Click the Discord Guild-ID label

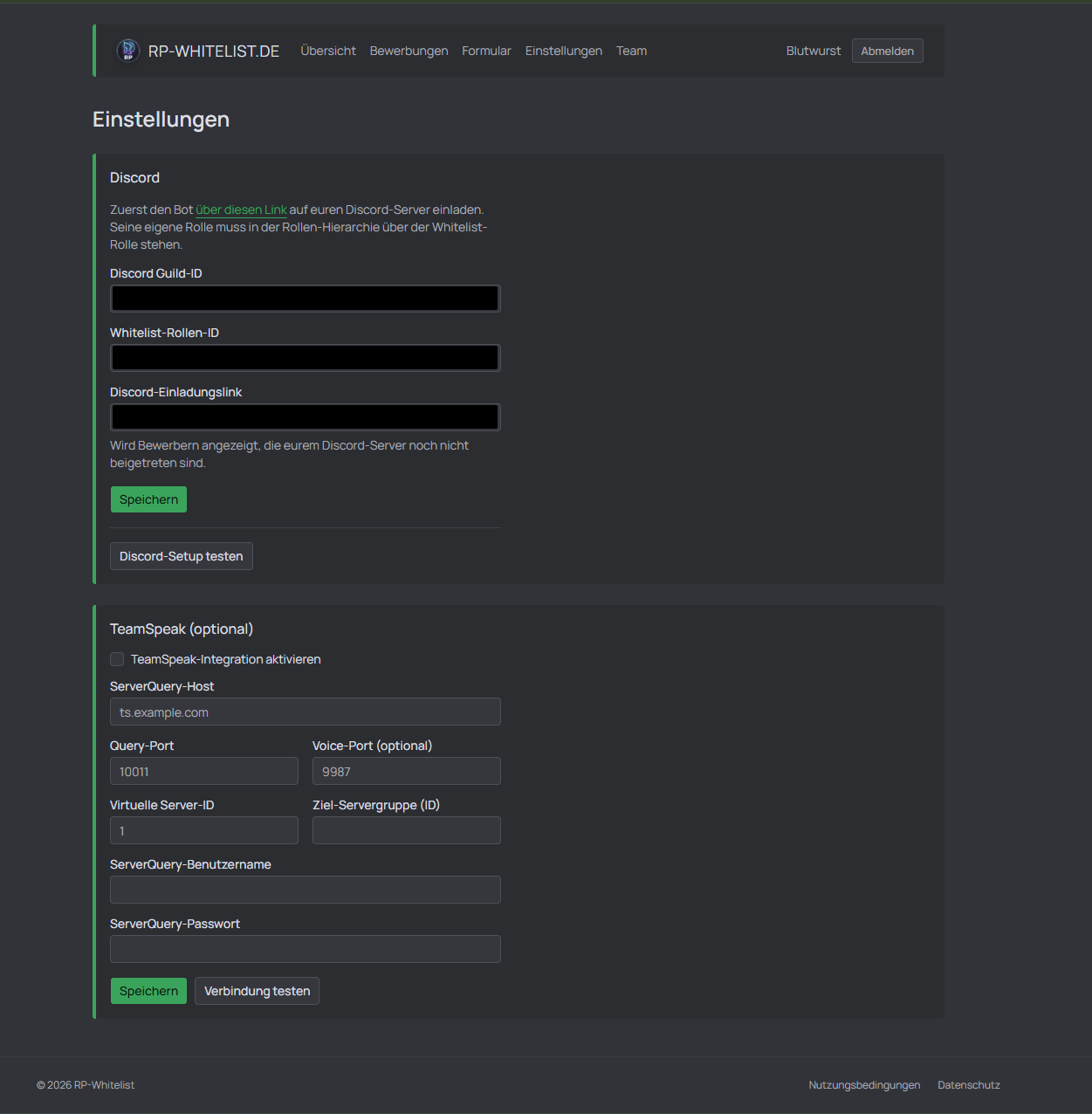pyautogui.click(x=156, y=273)
